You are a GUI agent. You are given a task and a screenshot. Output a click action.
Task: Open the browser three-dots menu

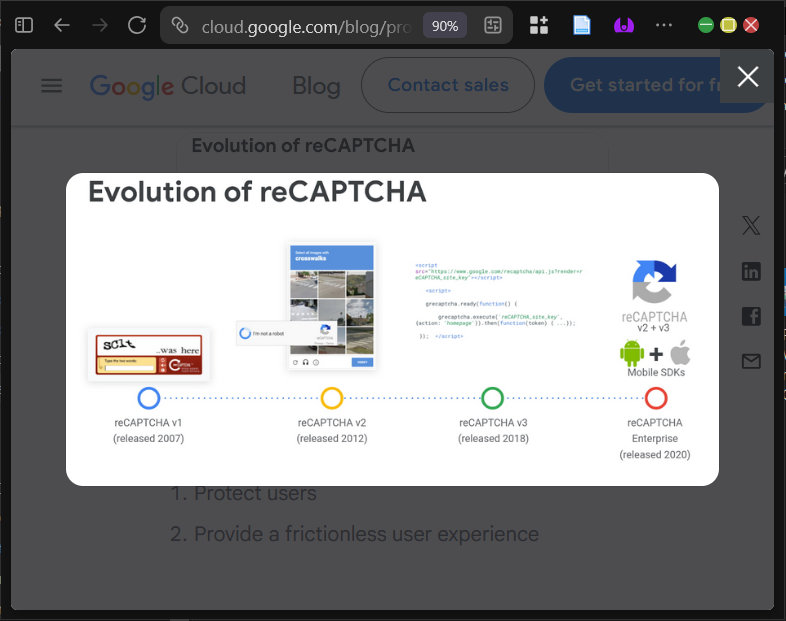pyautogui.click(x=664, y=25)
